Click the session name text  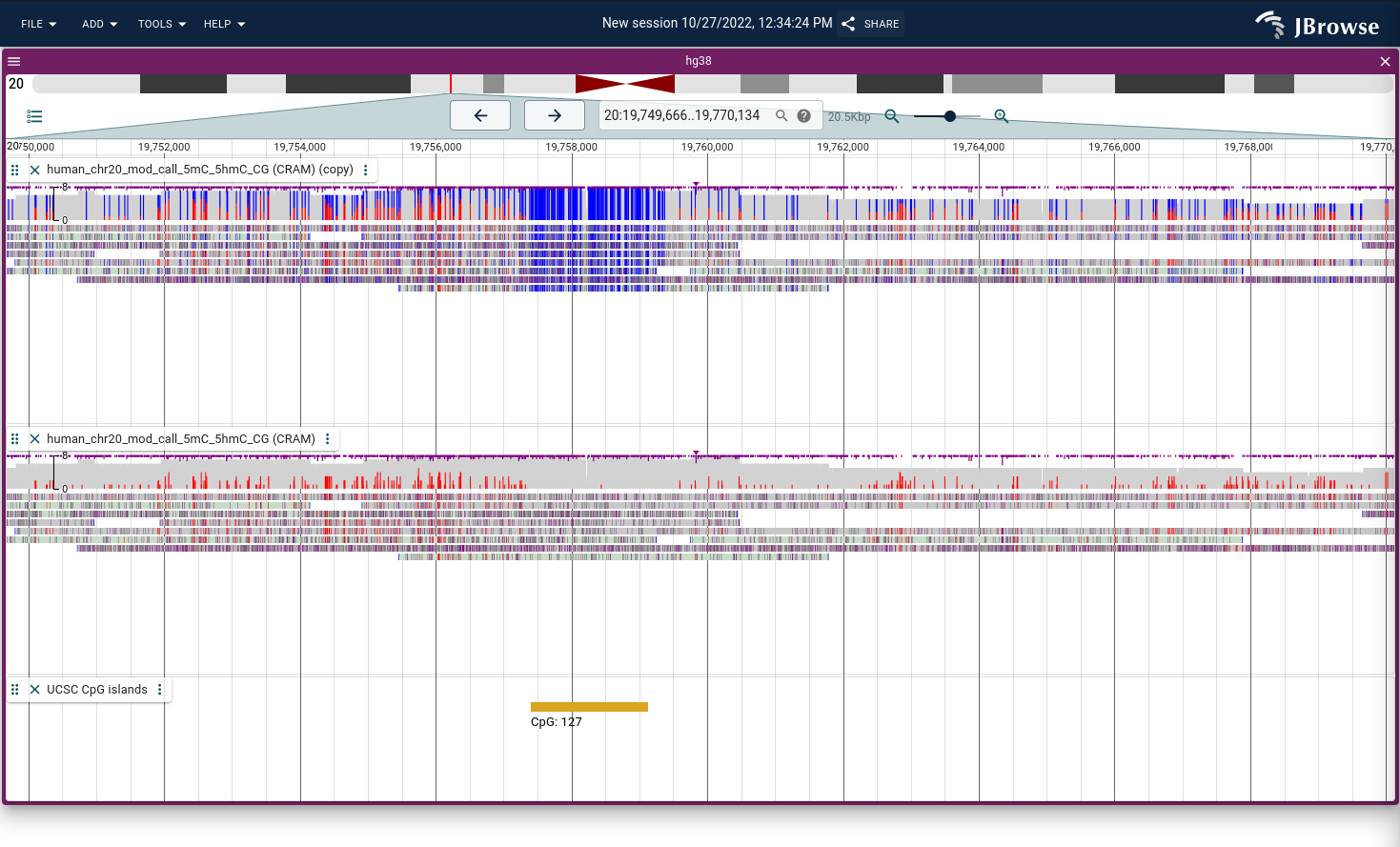pyautogui.click(x=717, y=23)
